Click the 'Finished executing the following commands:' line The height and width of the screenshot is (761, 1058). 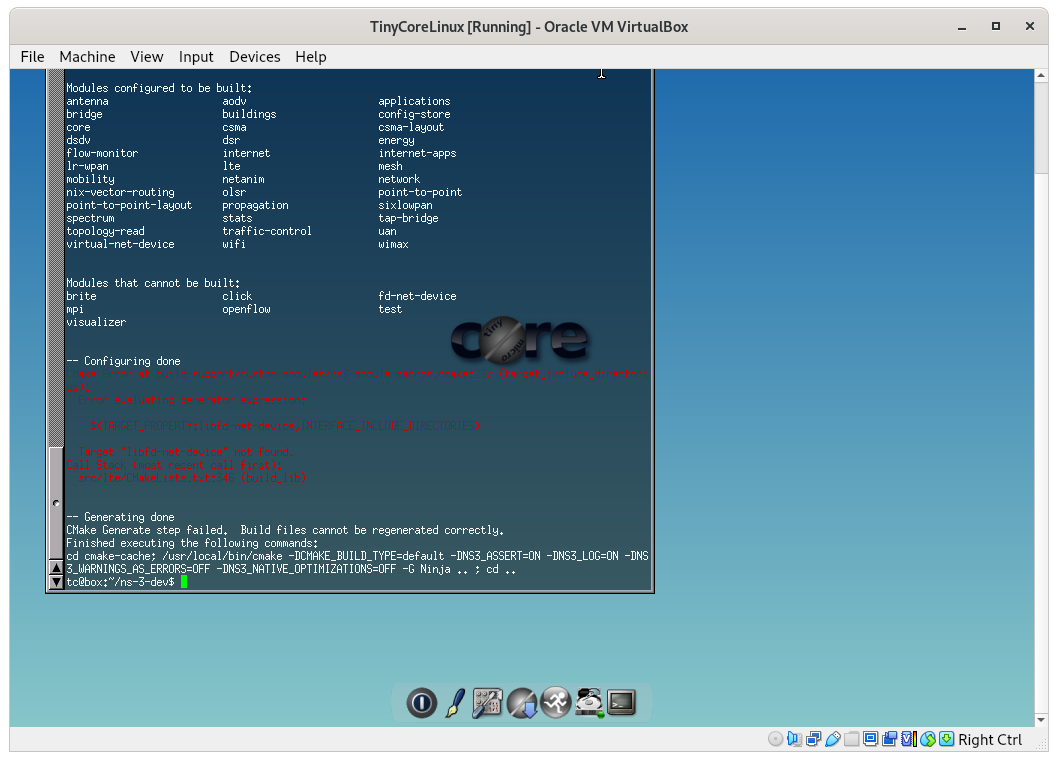192,543
